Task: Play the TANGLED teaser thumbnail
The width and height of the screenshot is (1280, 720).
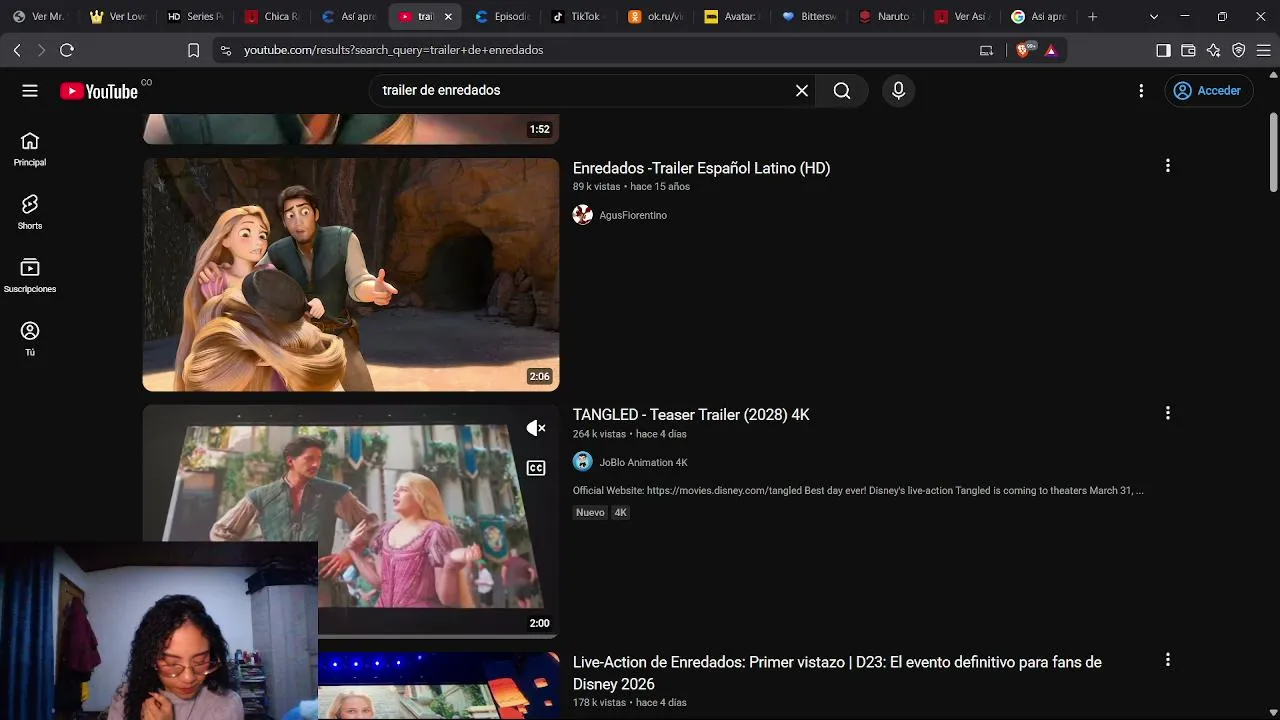Action: (351, 520)
